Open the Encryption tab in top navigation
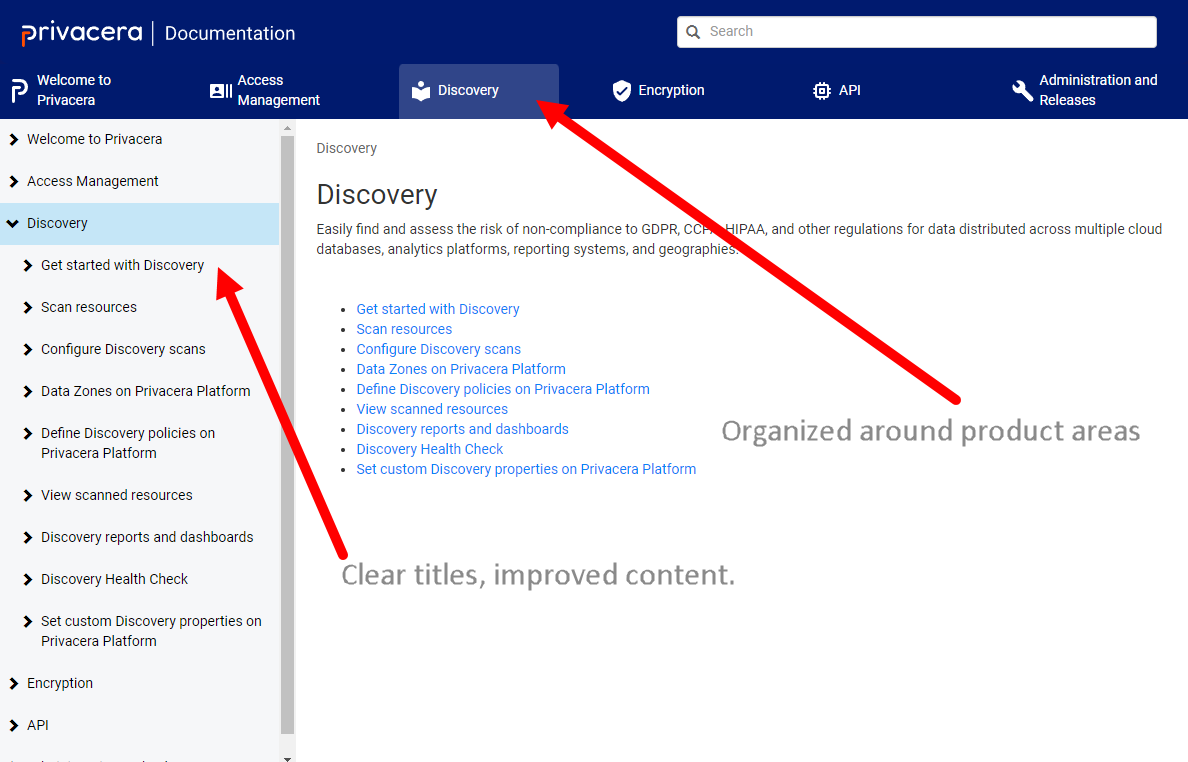The width and height of the screenshot is (1188, 762). click(x=671, y=91)
